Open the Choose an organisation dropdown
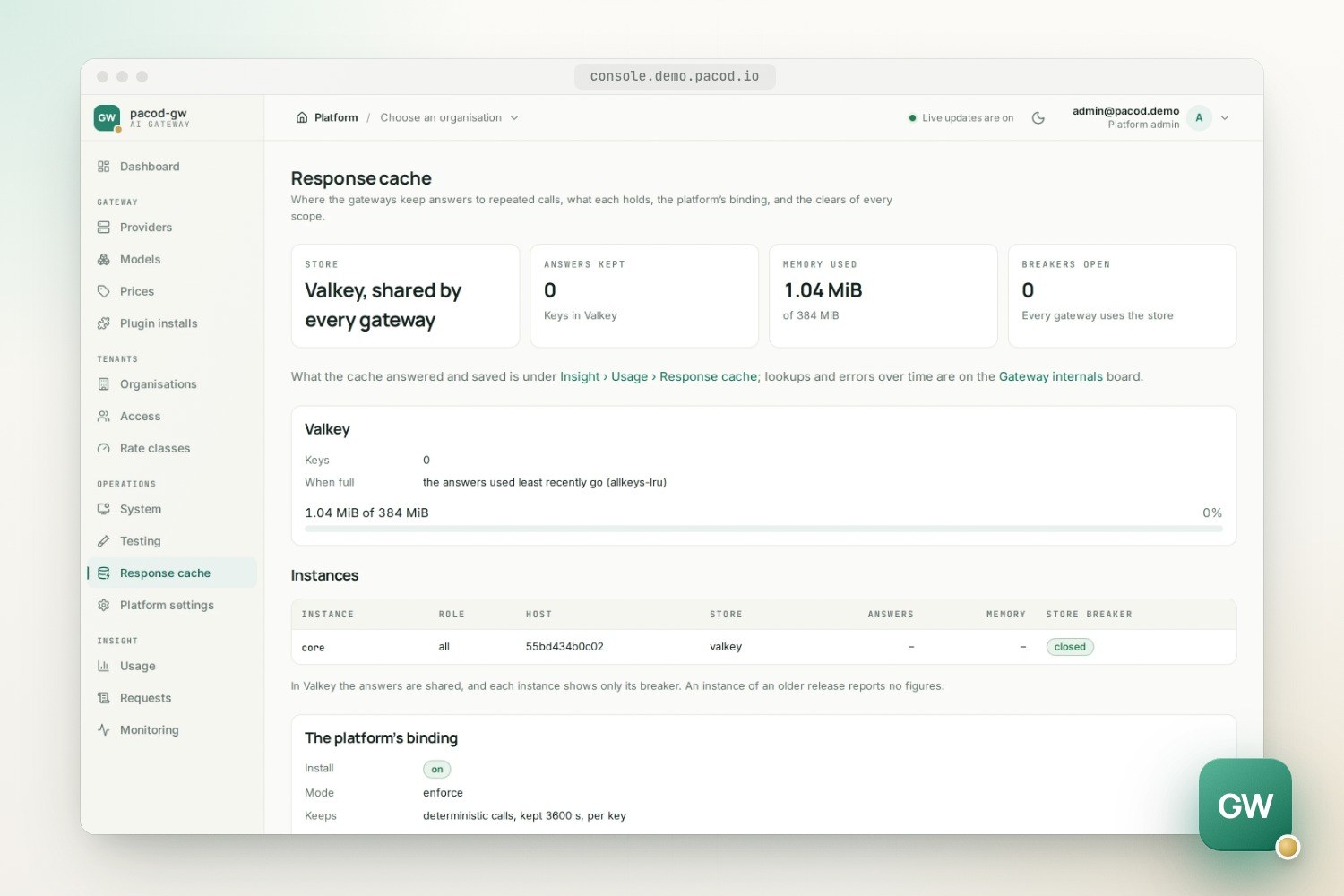The width and height of the screenshot is (1344, 896). pyautogui.click(x=449, y=118)
